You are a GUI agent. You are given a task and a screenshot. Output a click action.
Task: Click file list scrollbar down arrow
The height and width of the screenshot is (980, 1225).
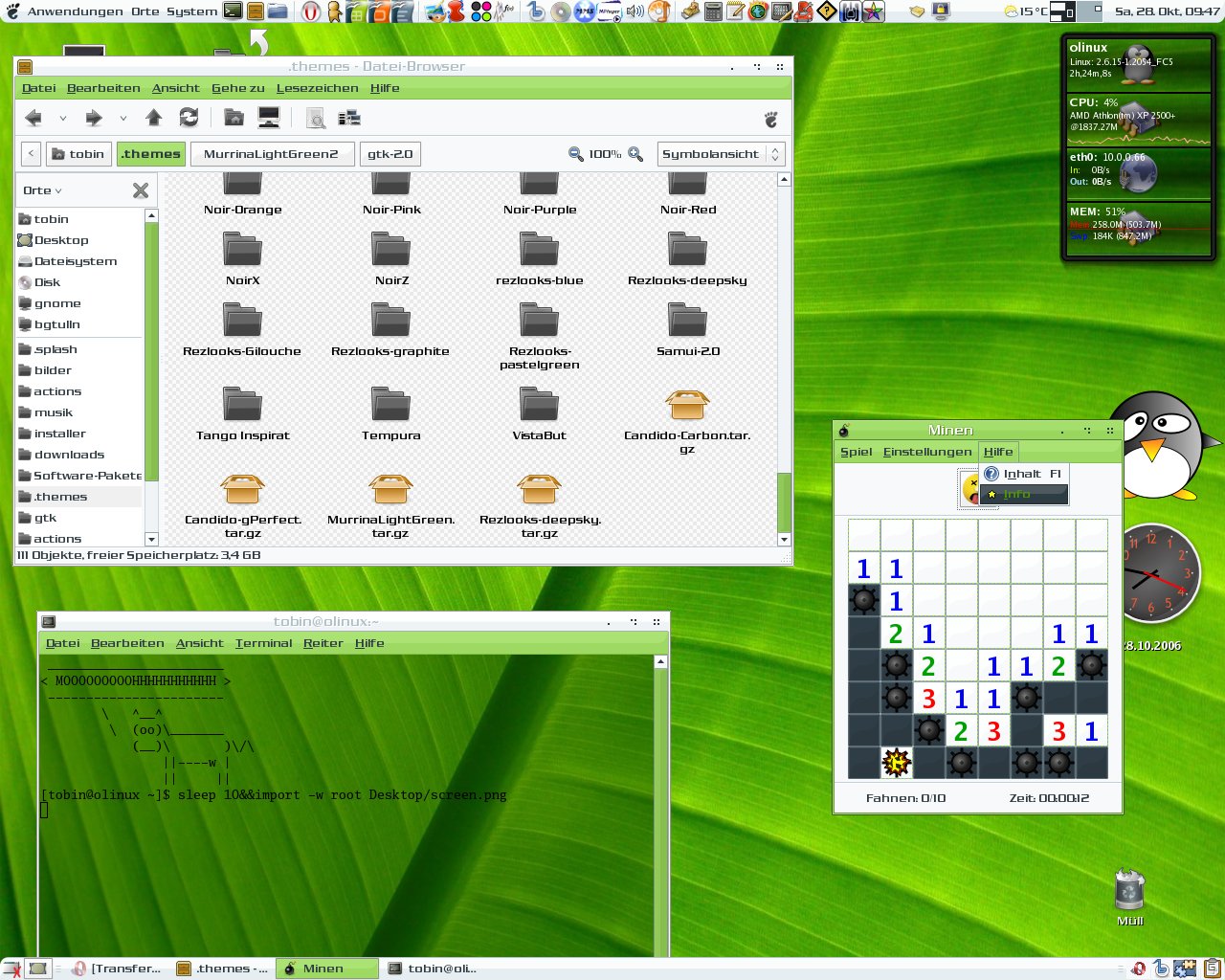(x=784, y=540)
